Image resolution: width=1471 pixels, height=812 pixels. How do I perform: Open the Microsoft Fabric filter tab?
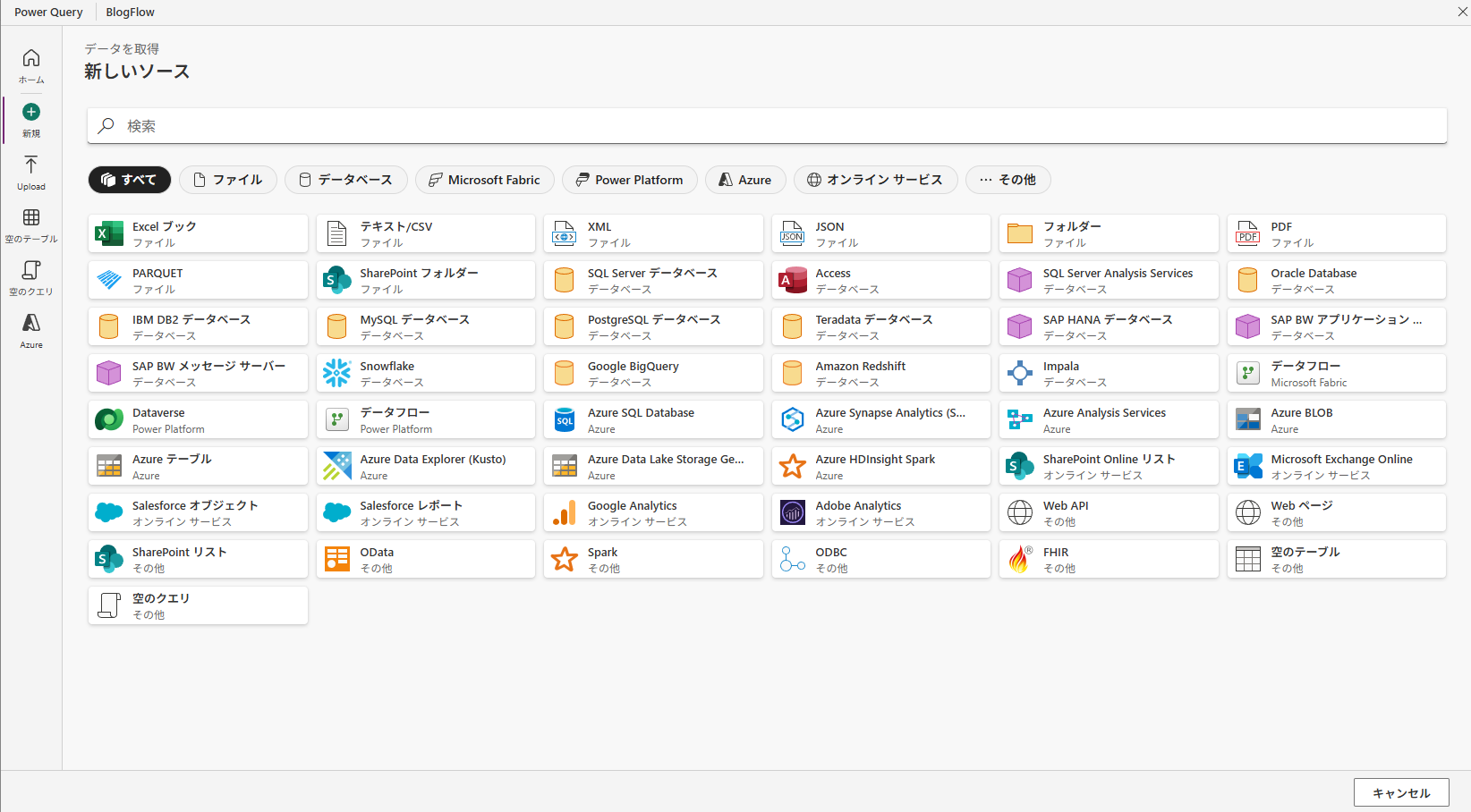[485, 180]
